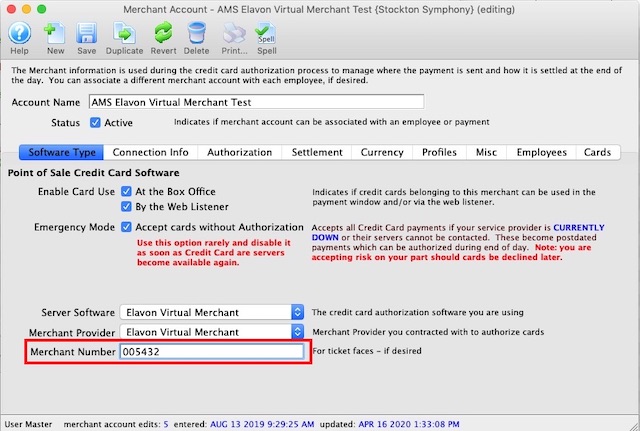Zoom the window with the green button
The width and height of the screenshot is (640, 431).
pos(42,9)
